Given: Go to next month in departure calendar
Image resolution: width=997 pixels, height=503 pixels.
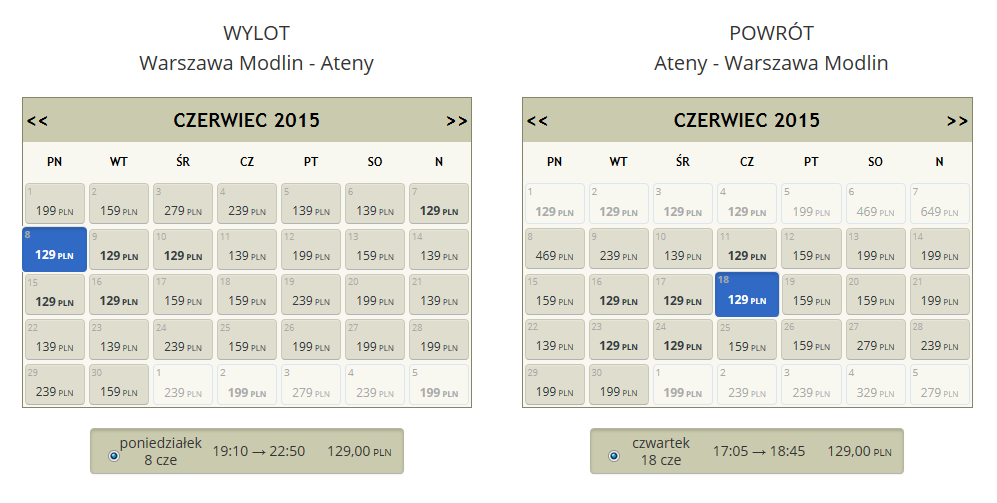Looking at the screenshot, I should coord(457,121).
